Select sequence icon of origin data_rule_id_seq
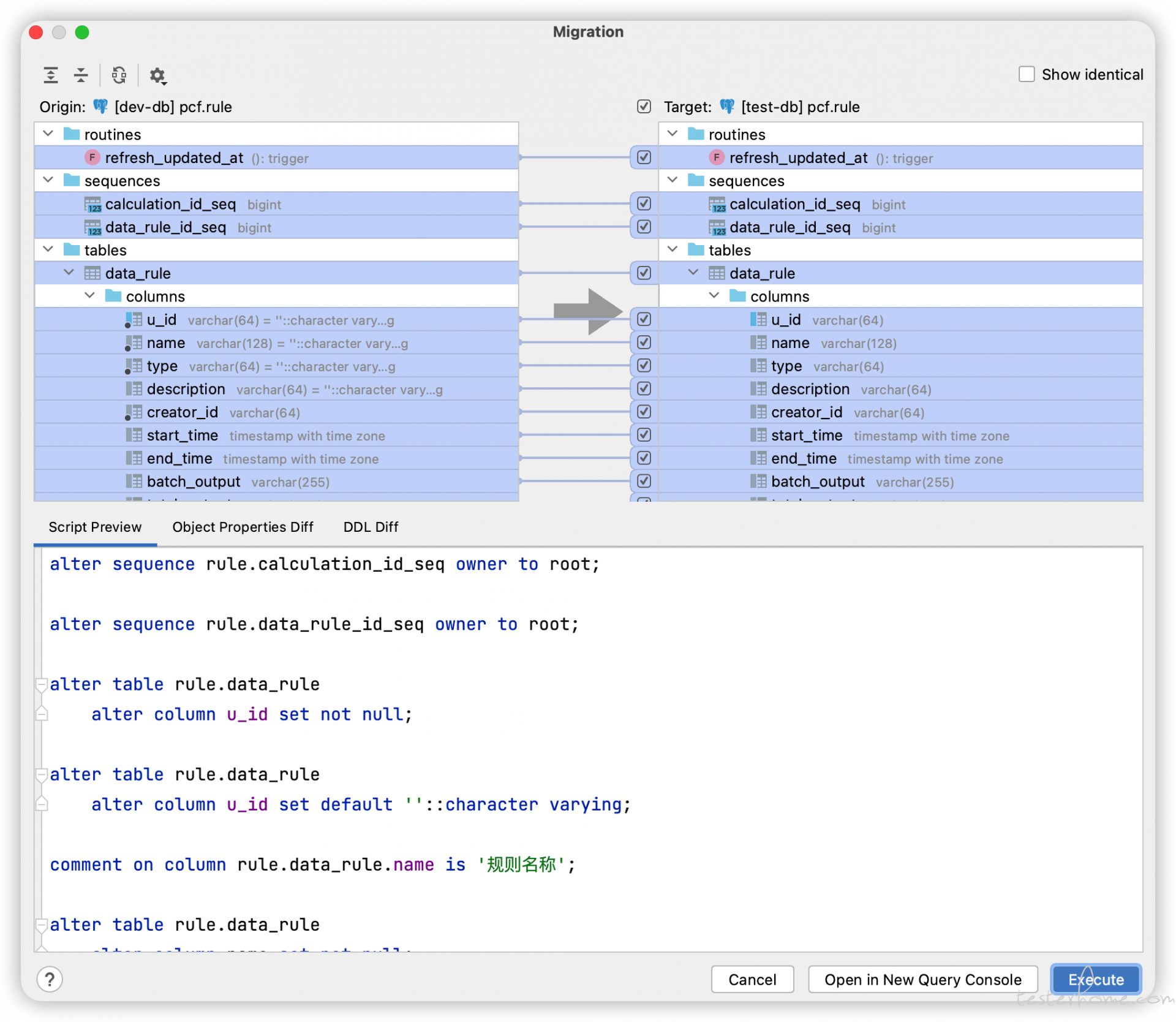Image resolution: width=1176 pixels, height=1022 pixels. pyautogui.click(x=92, y=227)
